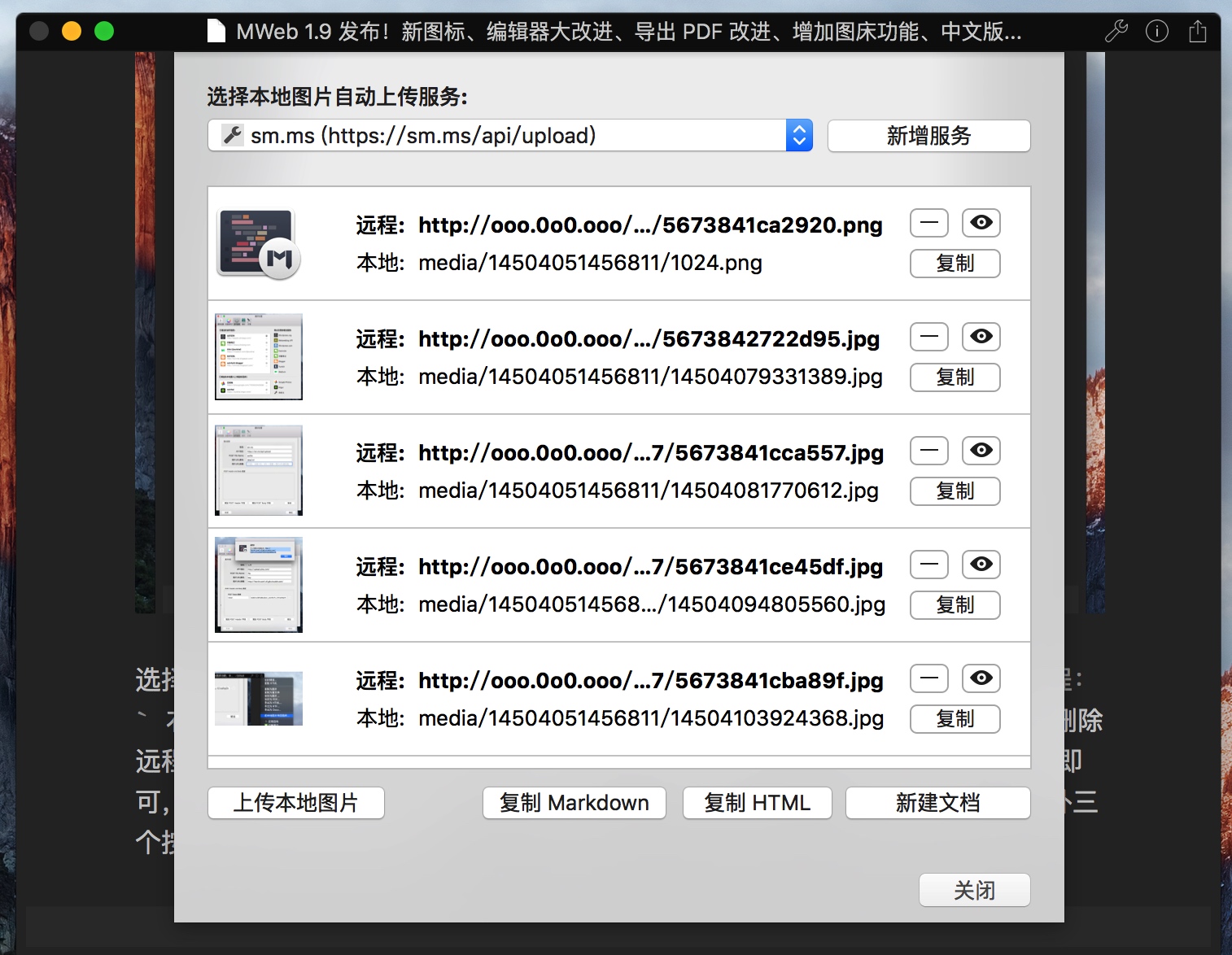This screenshot has height=955, width=1232.
Task: Remove the 5673841cba89f.jpg entry with minus button
Action: point(929,678)
